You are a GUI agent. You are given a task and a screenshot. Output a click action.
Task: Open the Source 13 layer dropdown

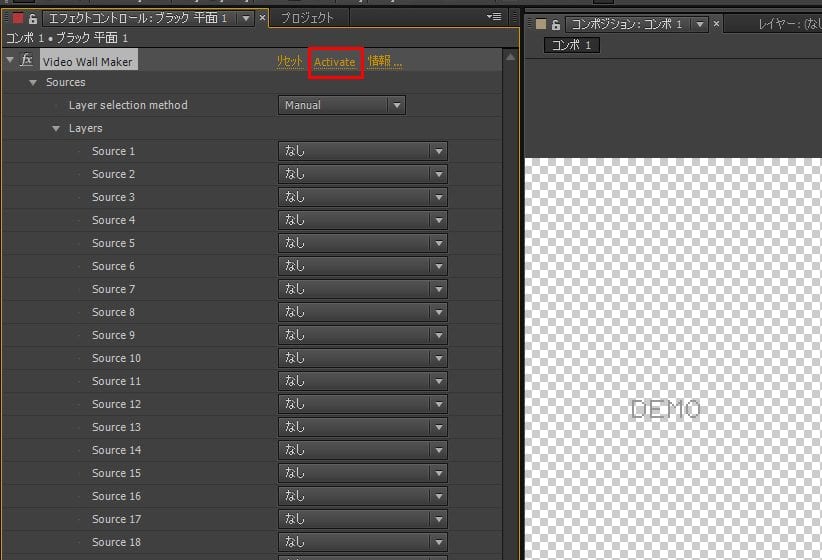[363, 427]
